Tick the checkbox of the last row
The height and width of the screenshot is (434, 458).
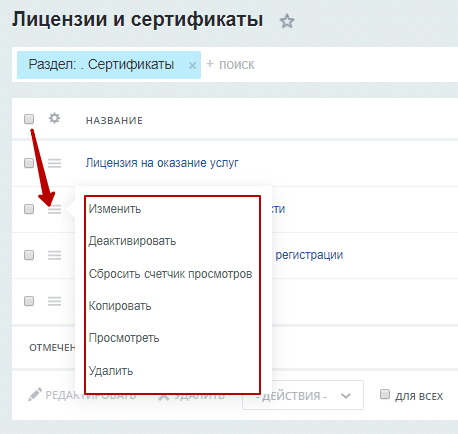pyautogui.click(x=29, y=301)
